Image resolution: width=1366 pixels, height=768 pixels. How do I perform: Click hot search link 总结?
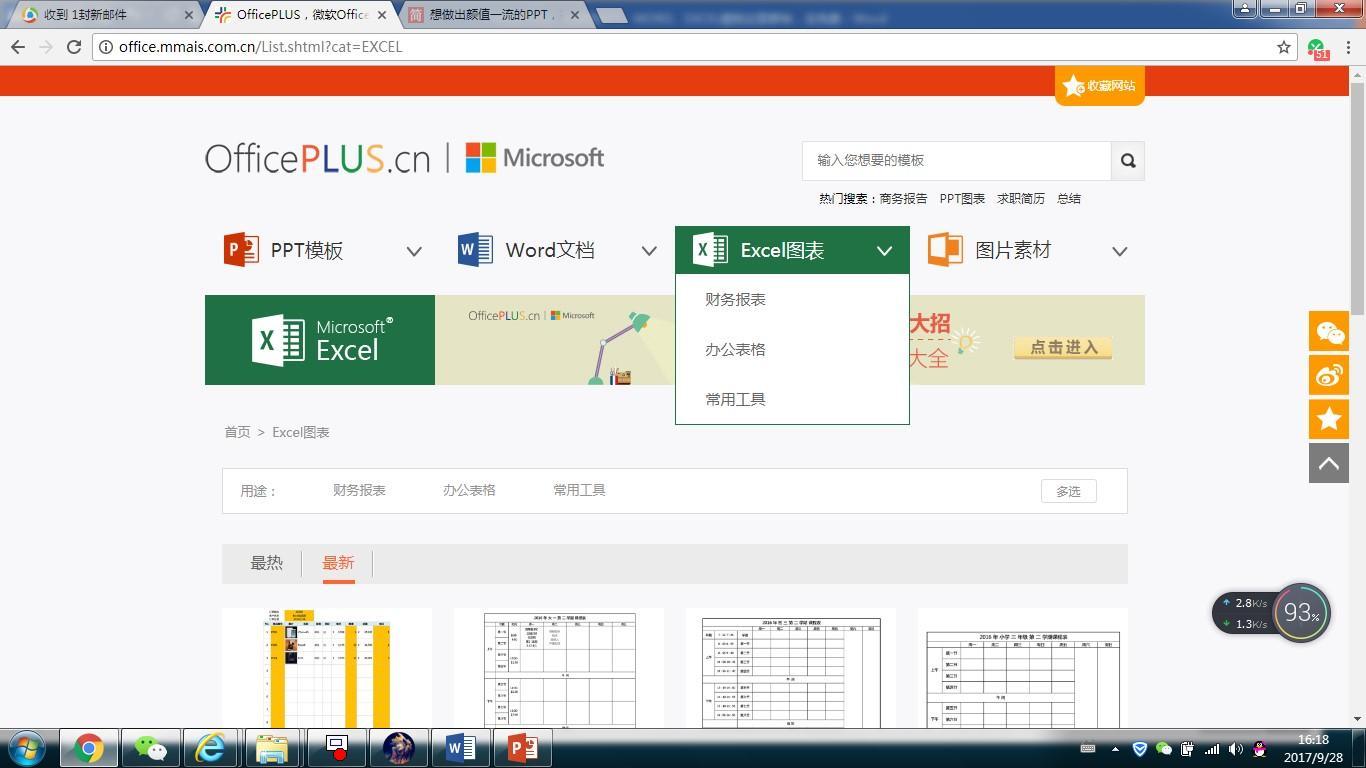click(x=1069, y=199)
